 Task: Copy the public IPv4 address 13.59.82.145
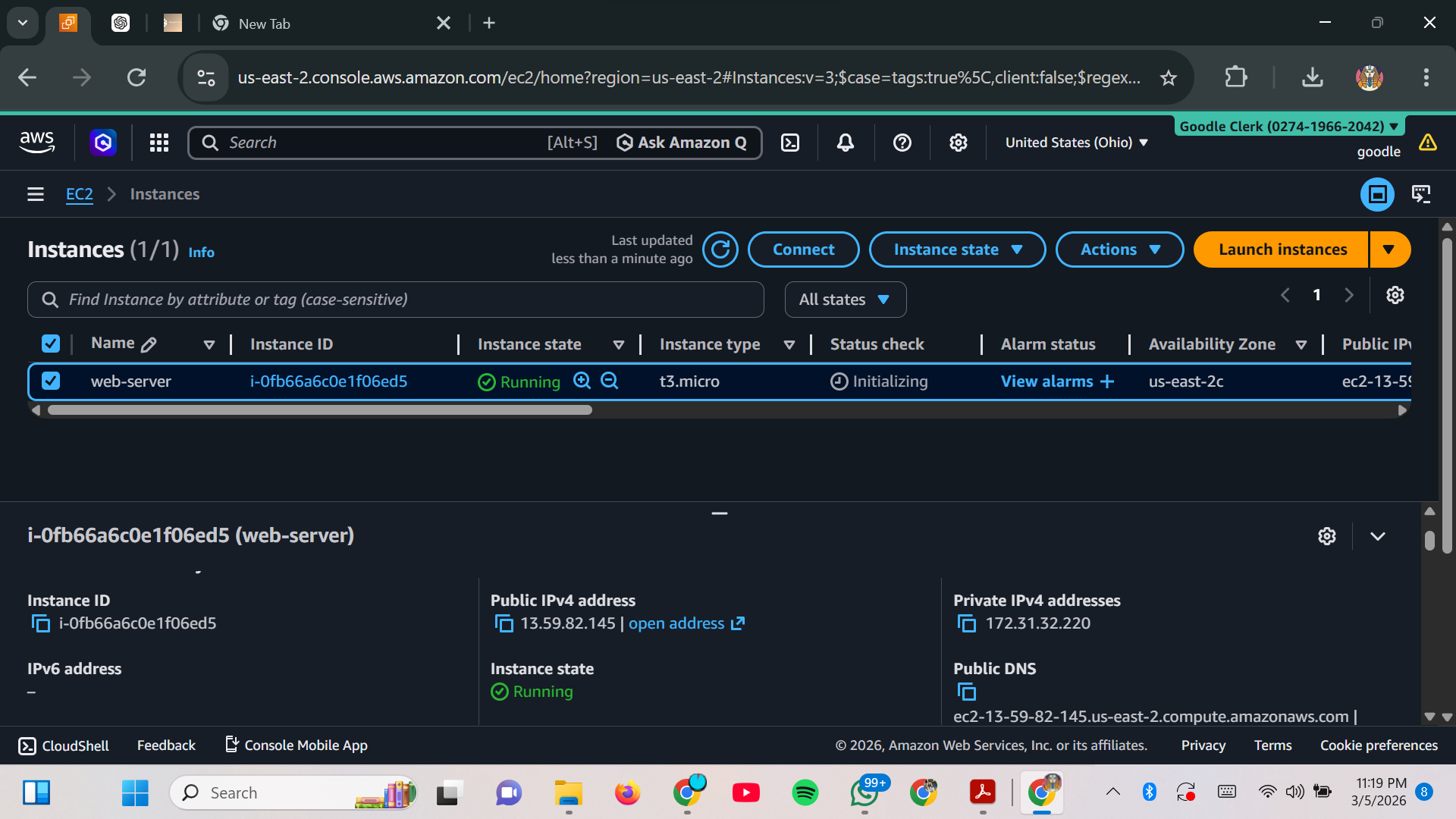504,623
